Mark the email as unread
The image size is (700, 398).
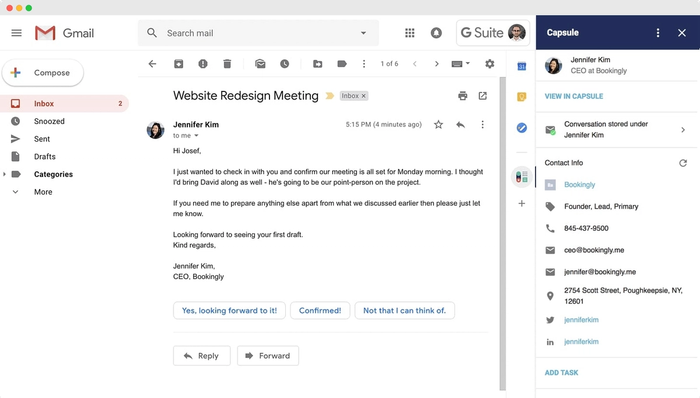pos(260,64)
